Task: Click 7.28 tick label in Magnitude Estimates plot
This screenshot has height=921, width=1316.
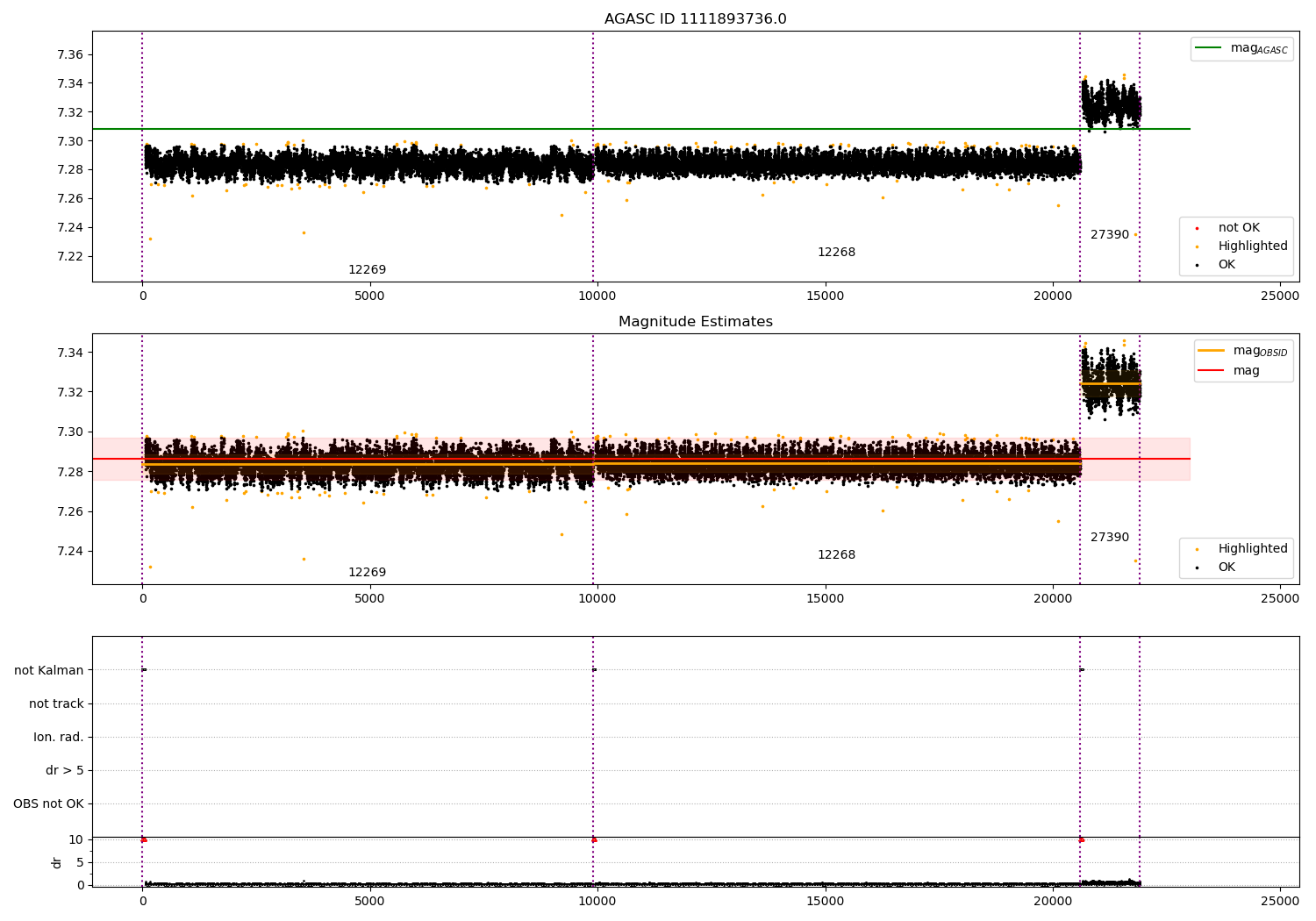Action: tap(70, 472)
